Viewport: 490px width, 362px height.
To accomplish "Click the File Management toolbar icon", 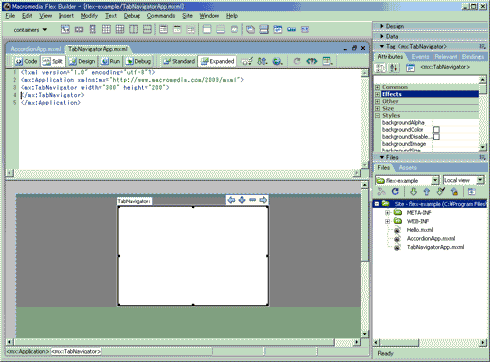I will pos(262,61).
